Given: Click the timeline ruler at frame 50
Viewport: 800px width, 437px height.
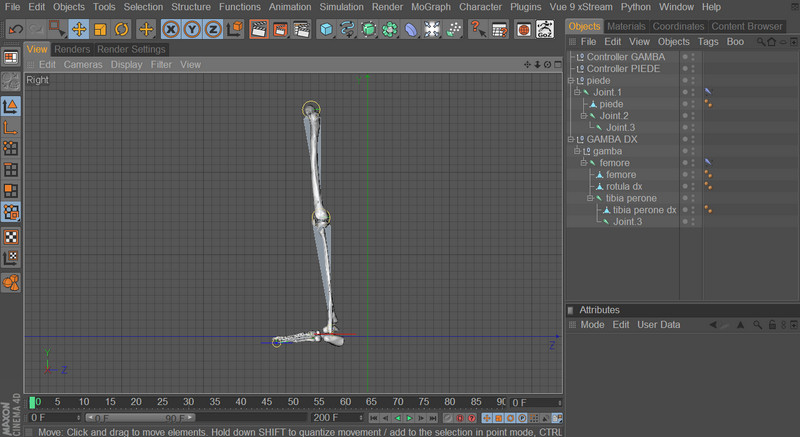Looking at the screenshot, I should (291, 402).
